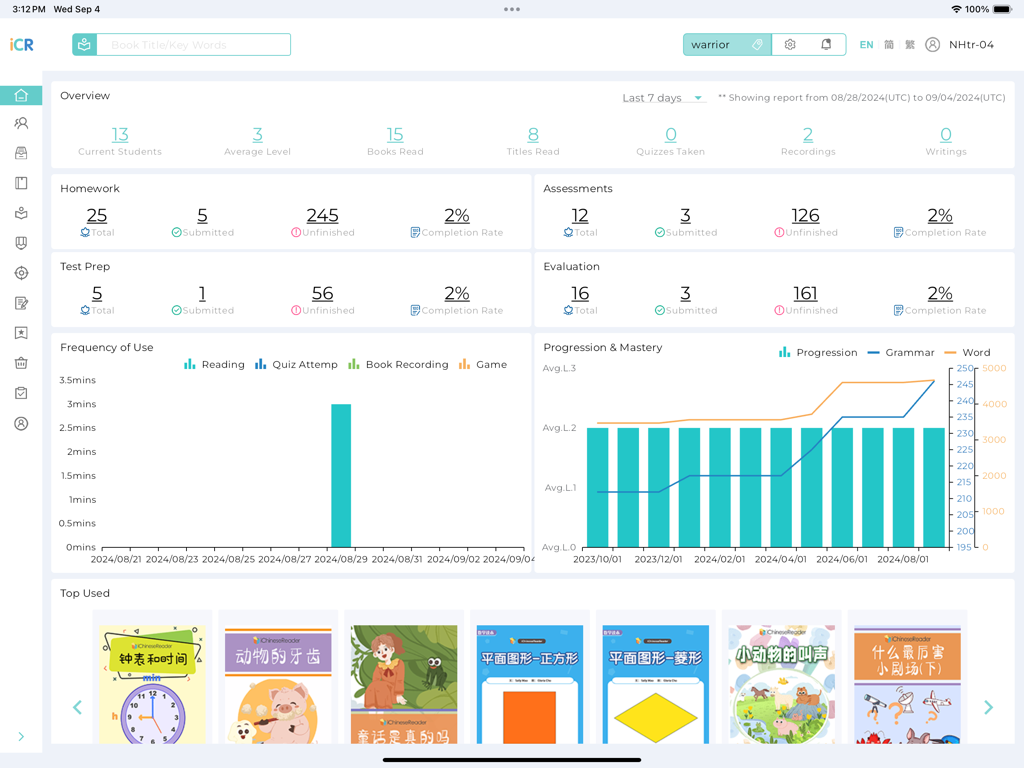Image resolution: width=1024 pixels, height=768 pixels.
Task: Click the notification bell icon near warrior tag
Action: pos(825,44)
